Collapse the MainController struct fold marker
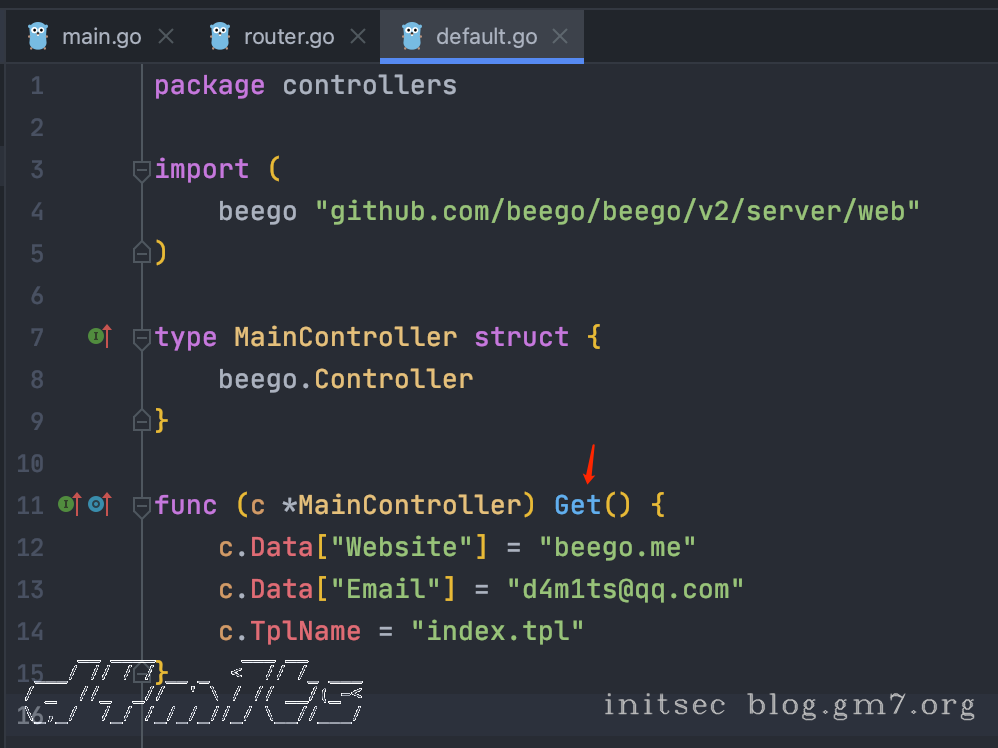 click(142, 338)
